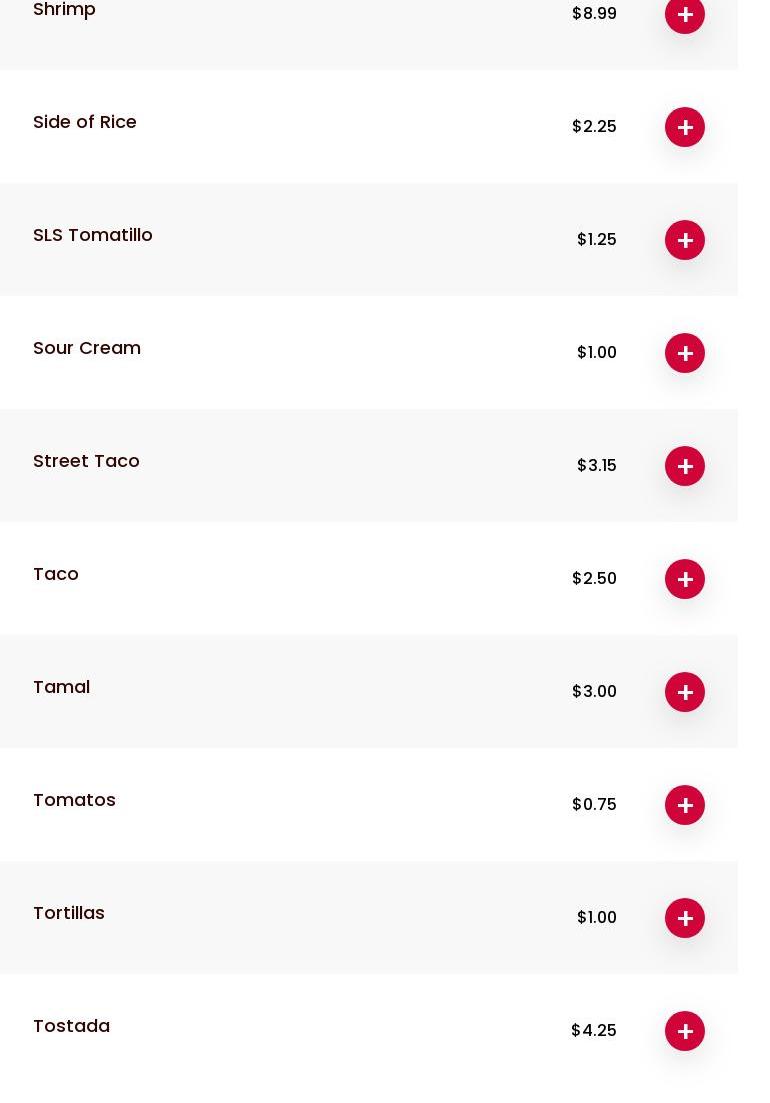The image size is (770, 1103).
Task: Open the SLS Tomatillo item details
Action: click(x=93, y=235)
